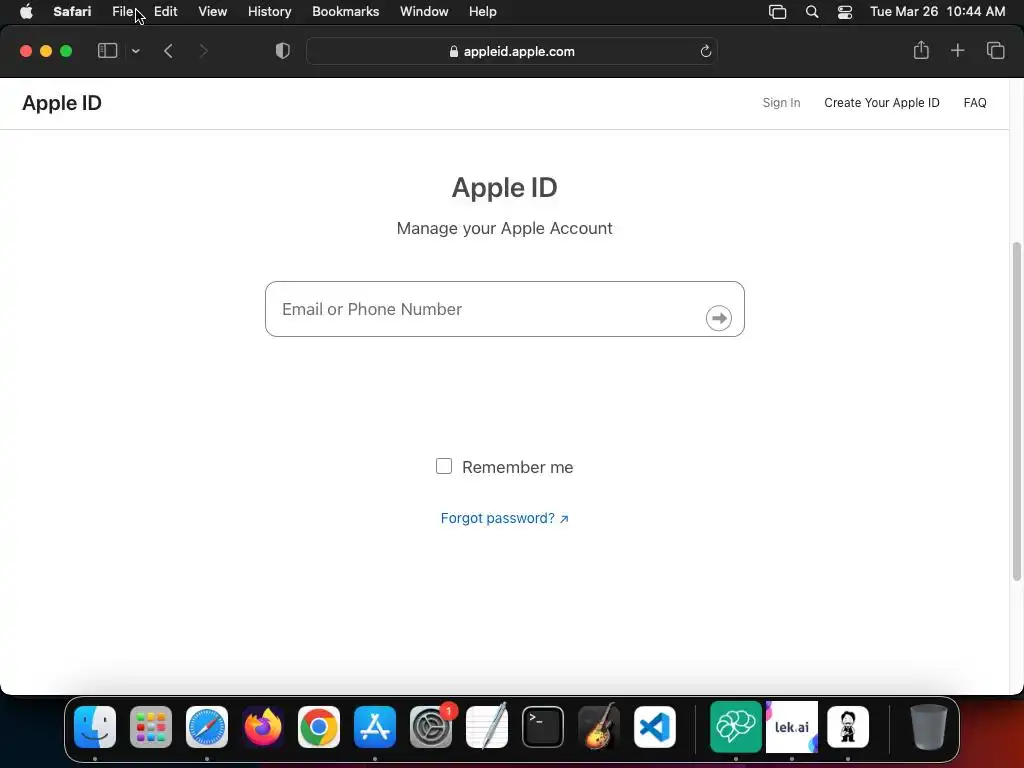Click the Email or Phone Number field
The width and height of the screenshot is (1024, 768).
504,309
